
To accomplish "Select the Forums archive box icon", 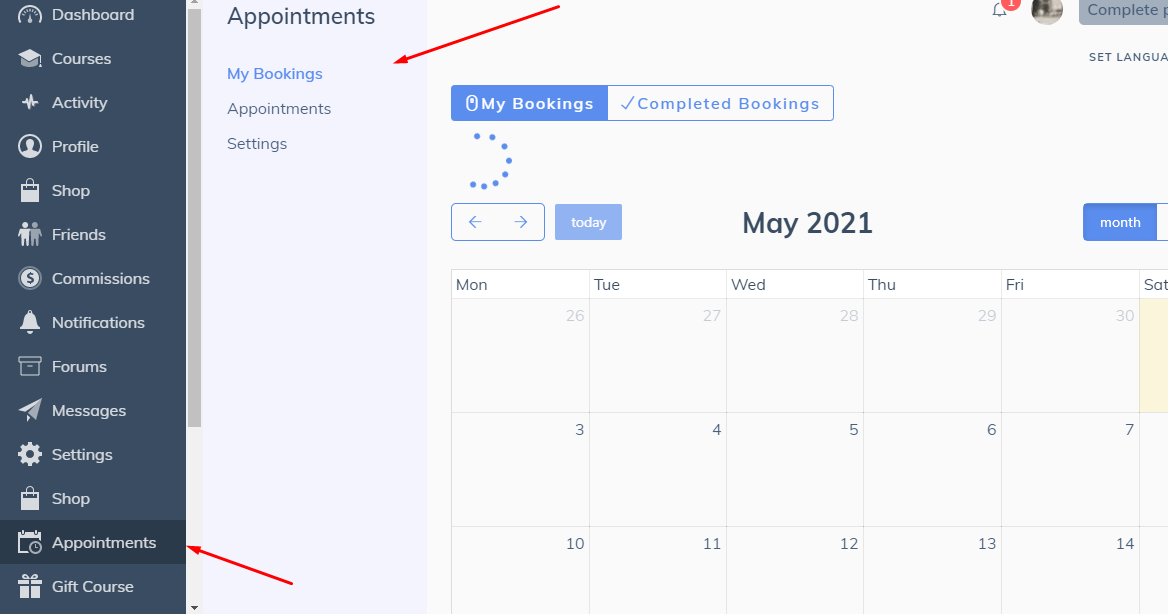I will (30, 366).
